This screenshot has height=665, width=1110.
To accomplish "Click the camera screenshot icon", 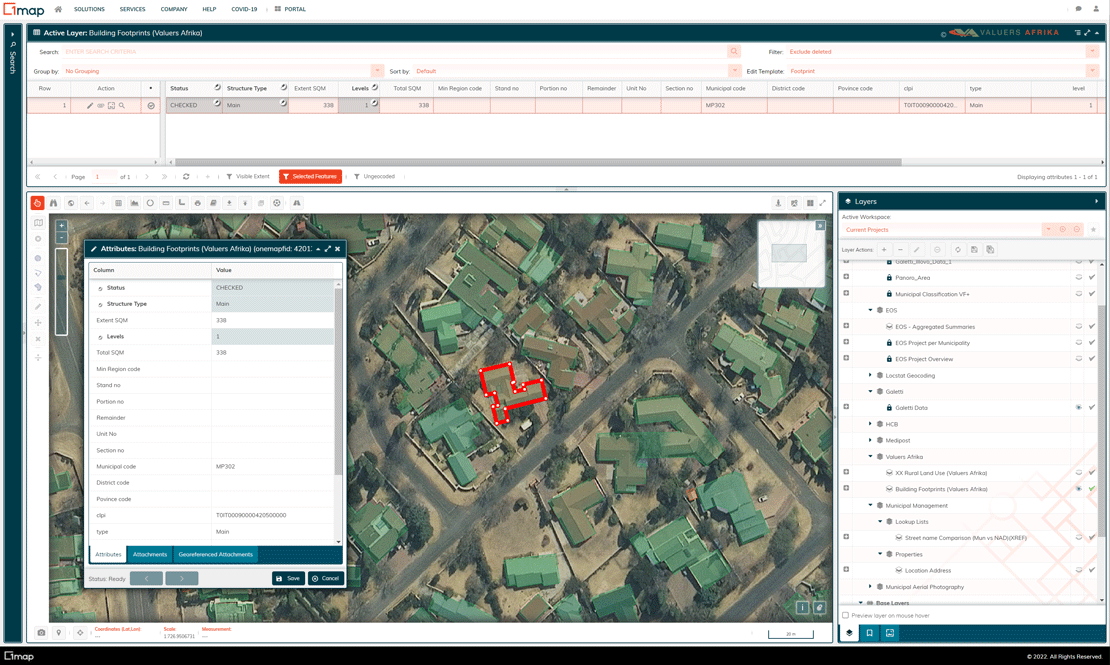I will tap(41, 632).
